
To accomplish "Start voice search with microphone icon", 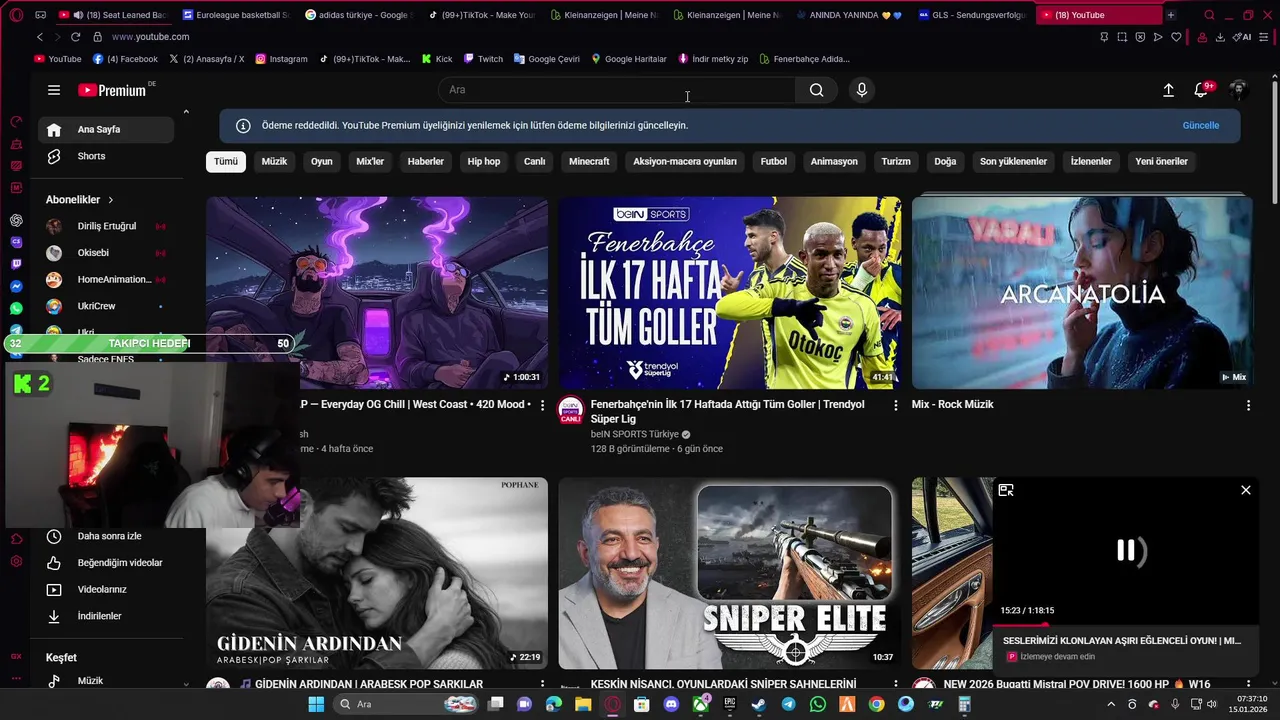I will click(862, 90).
